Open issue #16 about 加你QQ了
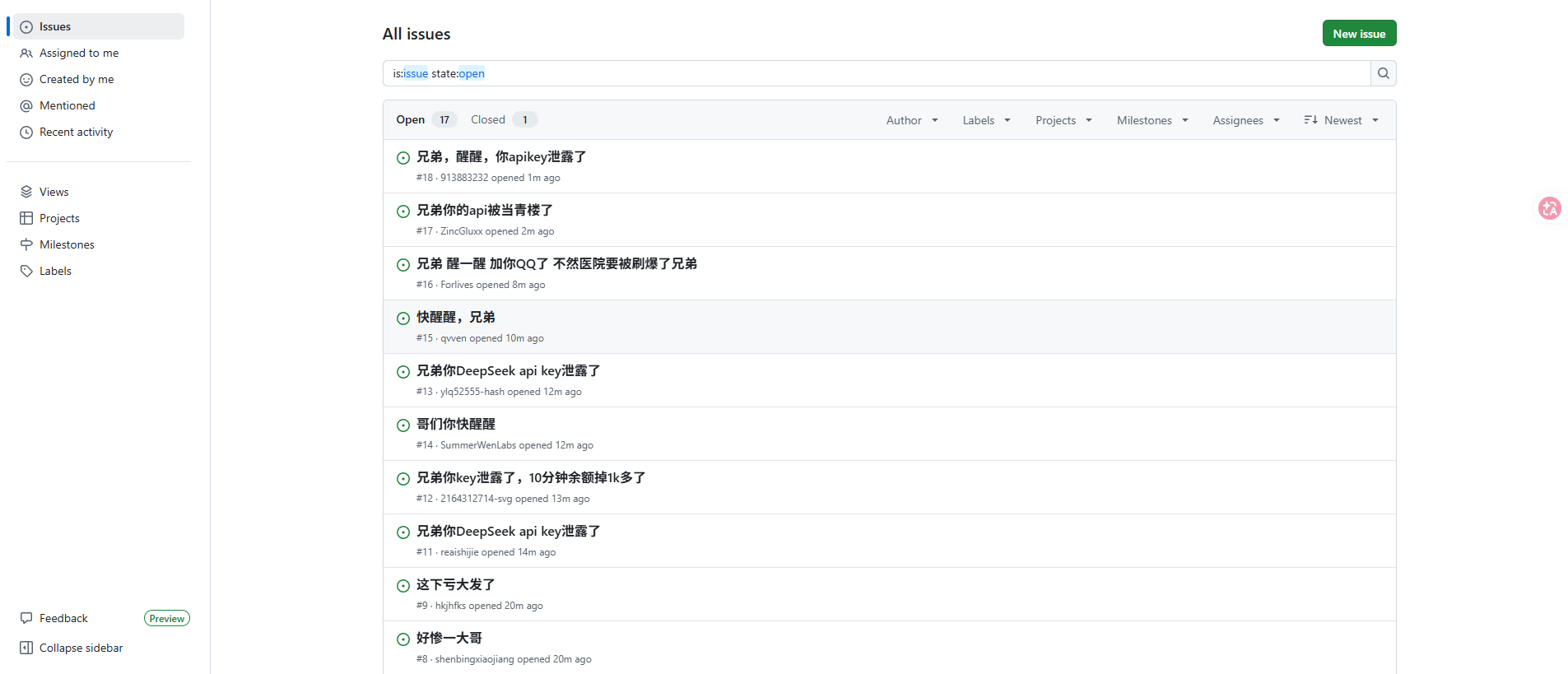The height and width of the screenshot is (674, 1568). (x=556, y=263)
